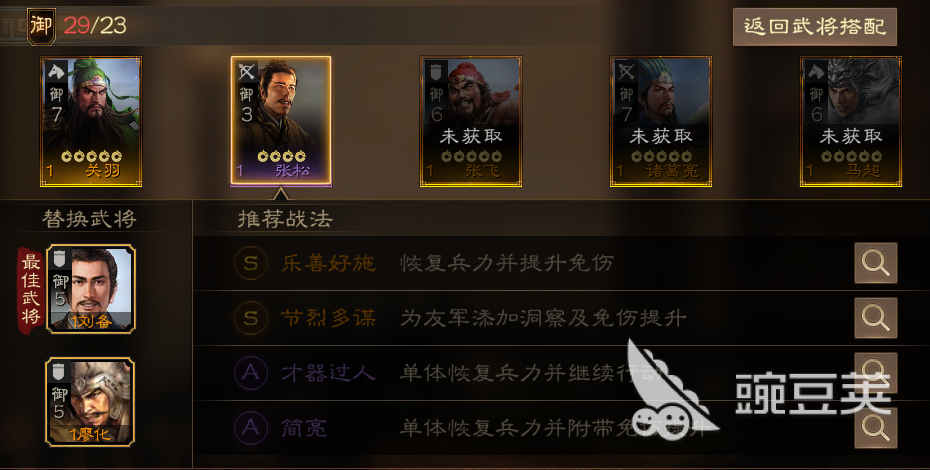
Task: Open magnifier for 节烈多谋 skill details
Action: (x=875, y=318)
